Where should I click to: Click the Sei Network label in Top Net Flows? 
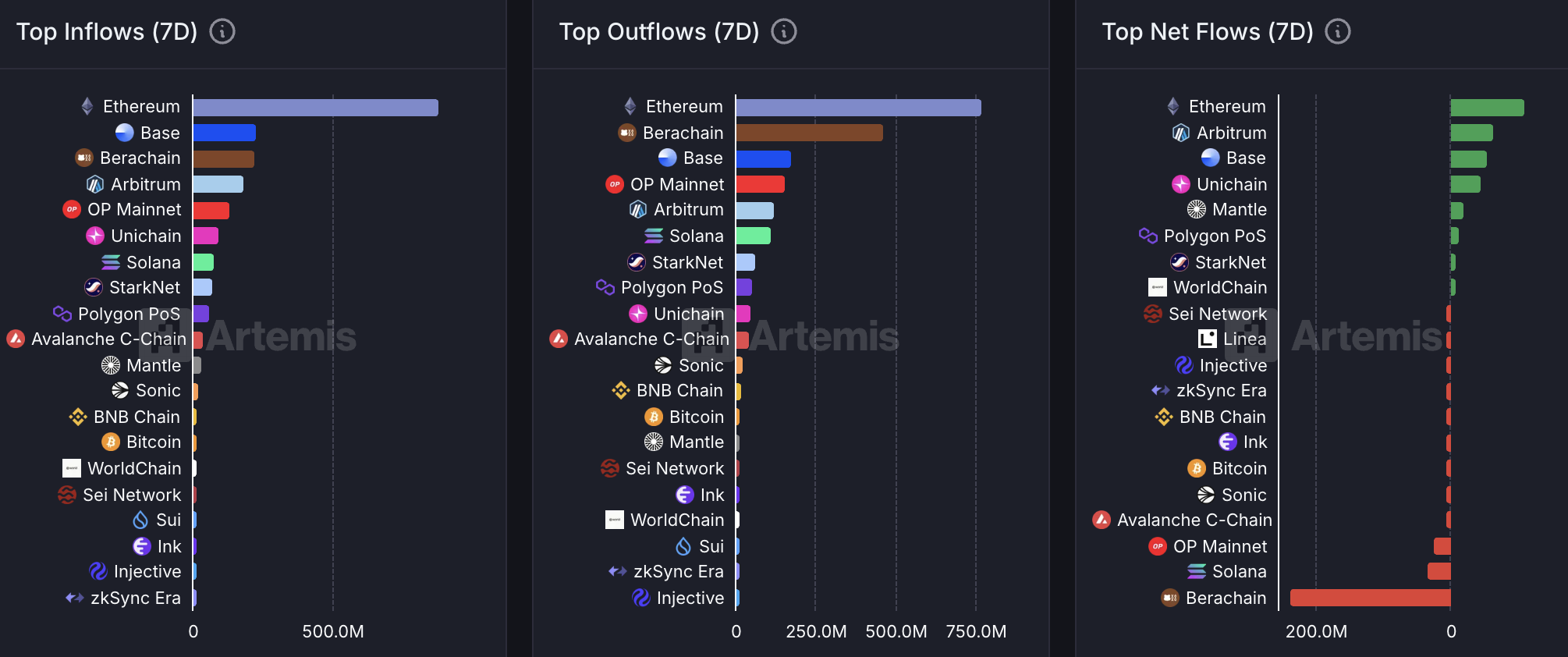point(1218,314)
